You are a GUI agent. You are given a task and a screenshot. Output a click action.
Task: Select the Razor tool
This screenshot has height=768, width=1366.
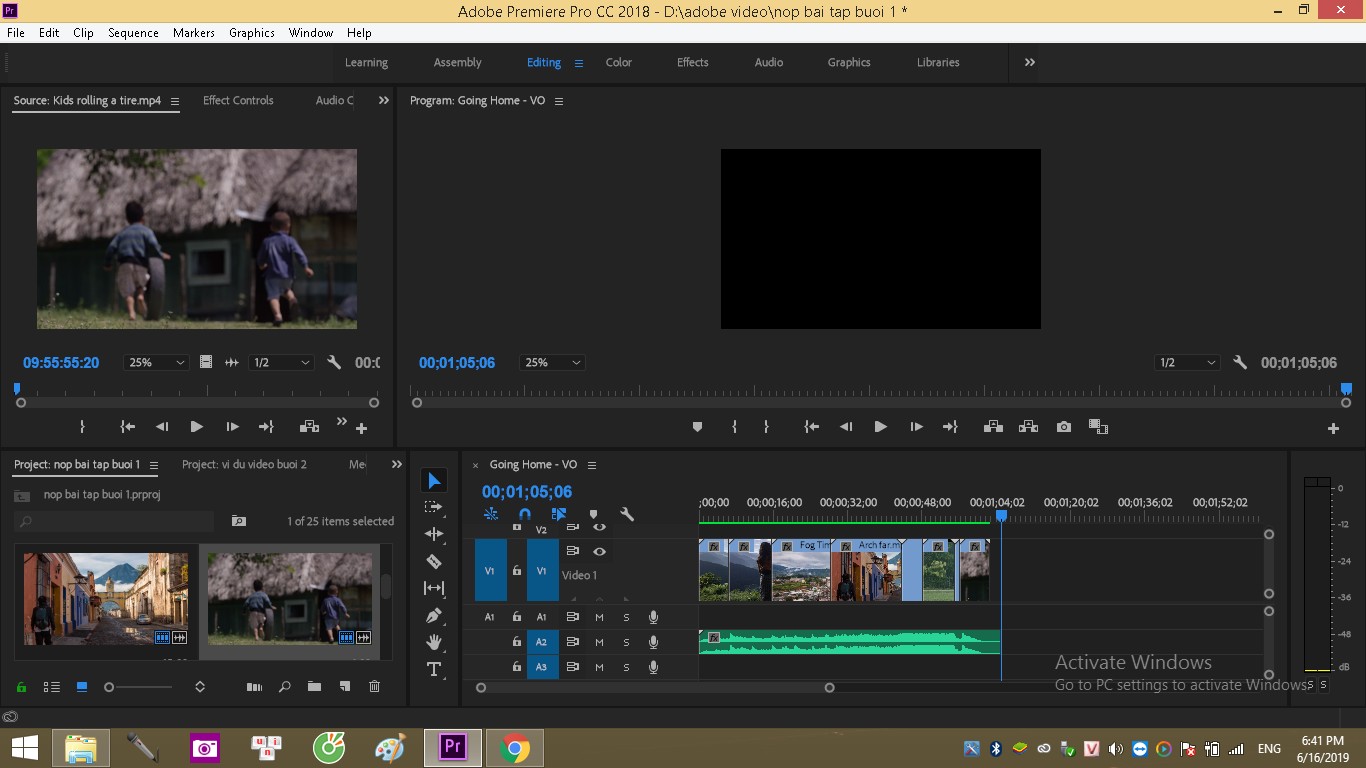[x=434, y=561]
